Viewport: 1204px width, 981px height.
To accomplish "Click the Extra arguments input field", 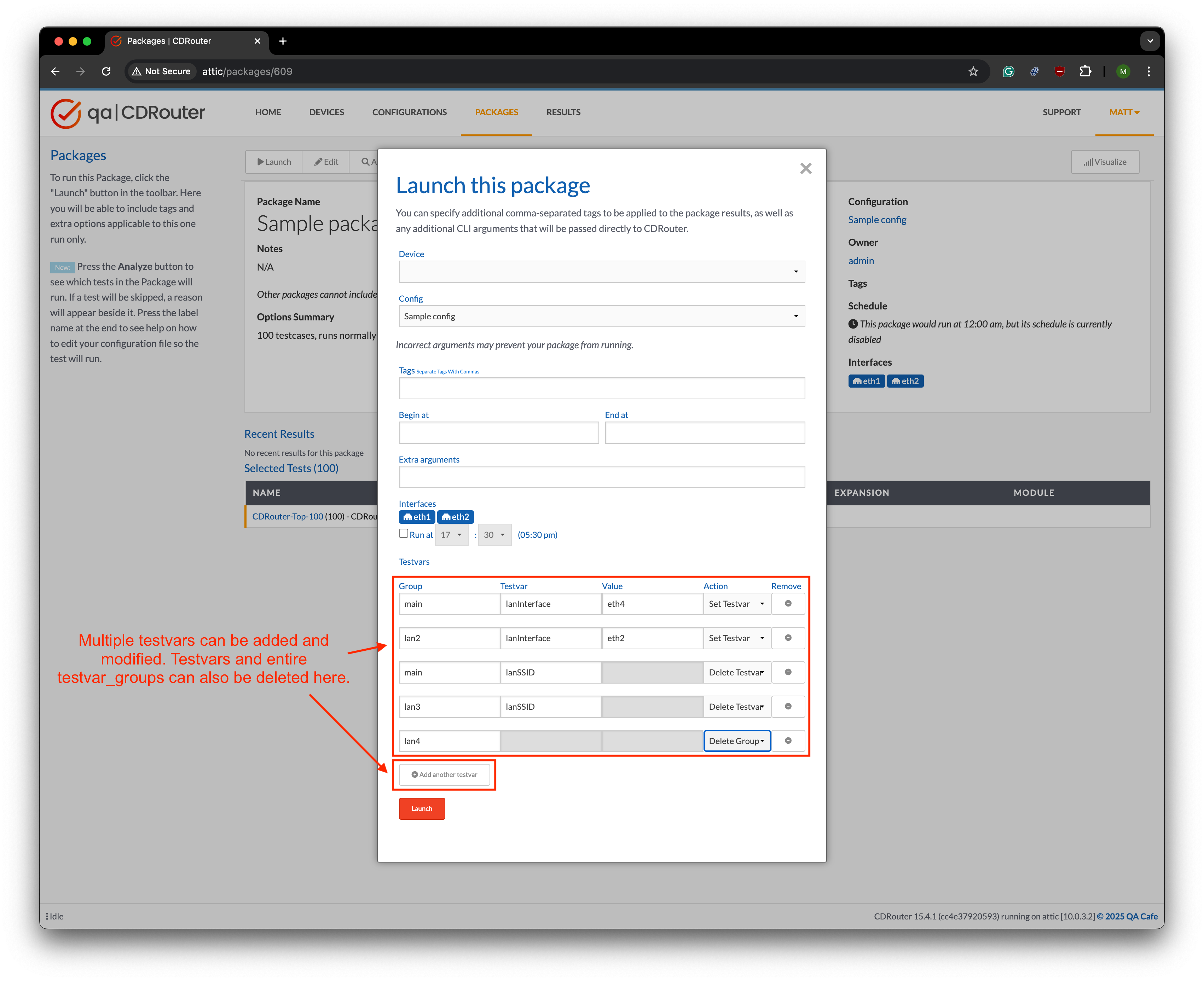I will pyautogui.click(x=601, y=477).
